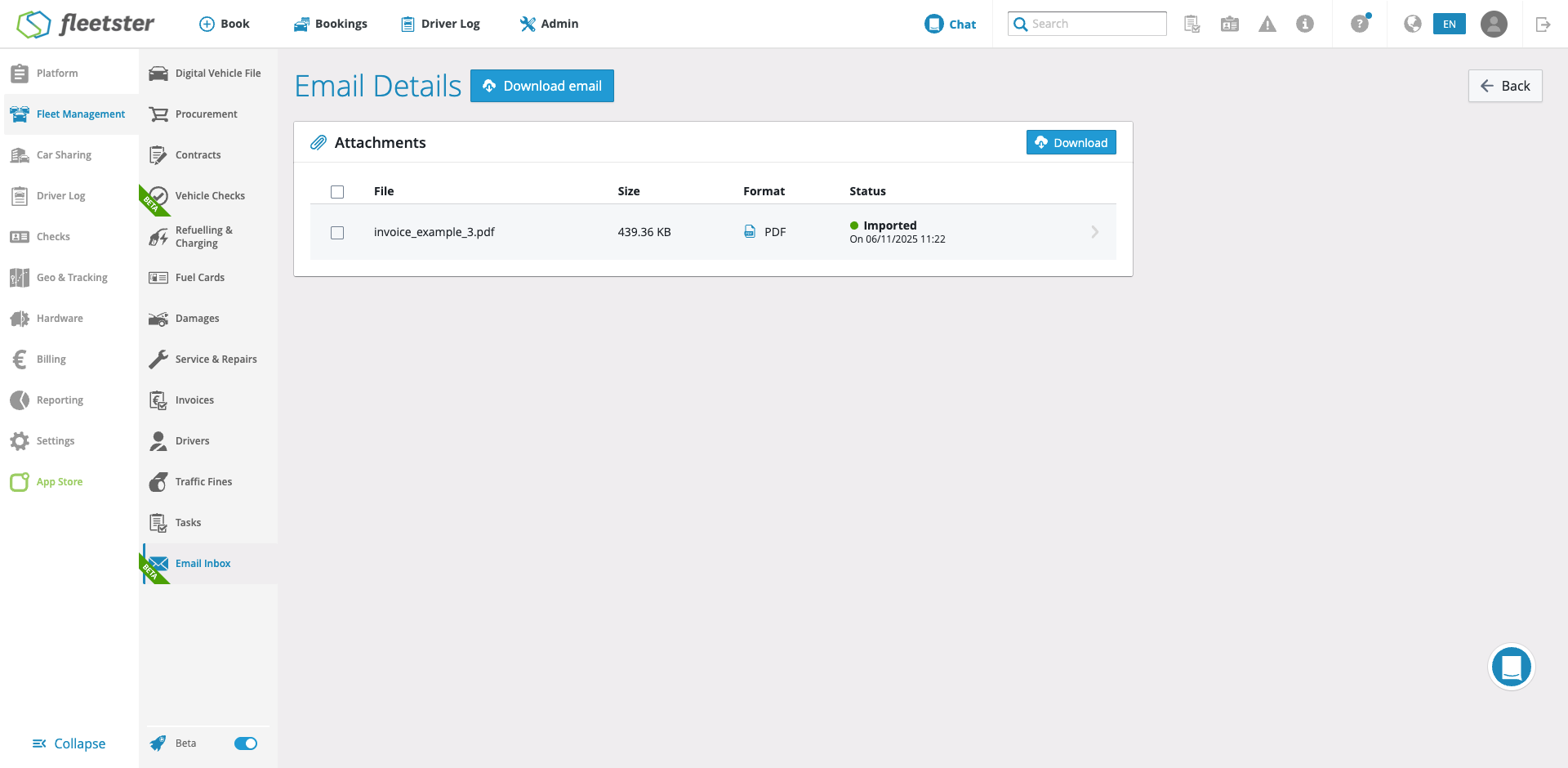Expand the invoice_example_3.pdf row chevron
The height and width of the screenshot is (768, 1568).
tap(1095, 232)
